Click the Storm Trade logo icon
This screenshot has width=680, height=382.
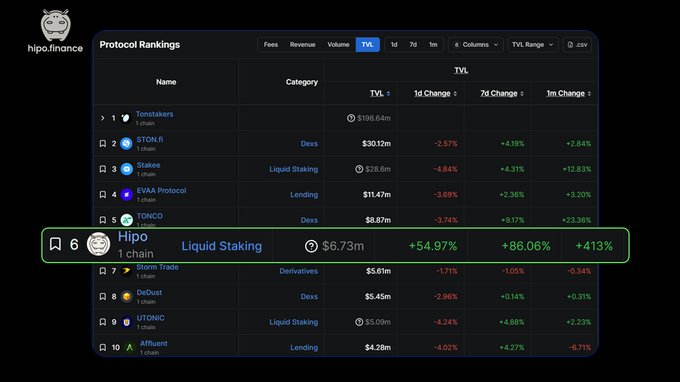point(127,271)
